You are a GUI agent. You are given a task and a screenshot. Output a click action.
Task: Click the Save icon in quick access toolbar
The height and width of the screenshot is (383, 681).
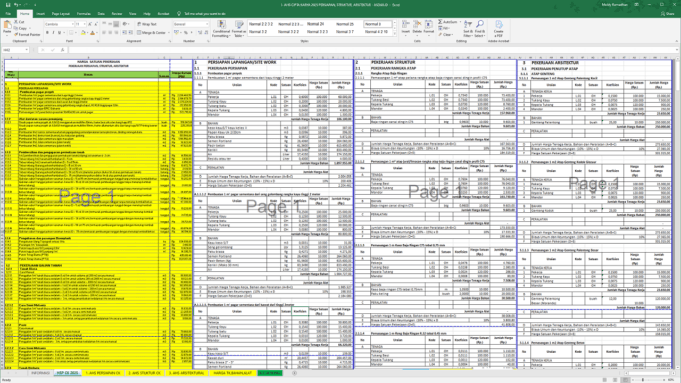(7, 5)
